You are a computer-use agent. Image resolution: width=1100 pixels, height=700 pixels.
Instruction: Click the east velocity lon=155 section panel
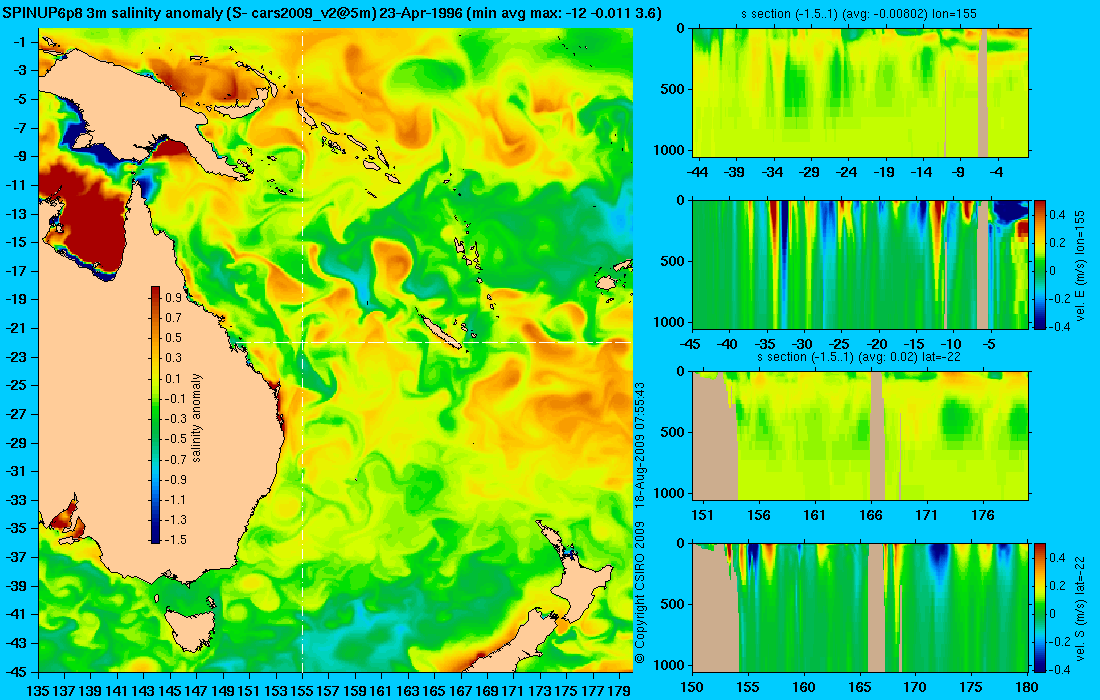(860, 264)
